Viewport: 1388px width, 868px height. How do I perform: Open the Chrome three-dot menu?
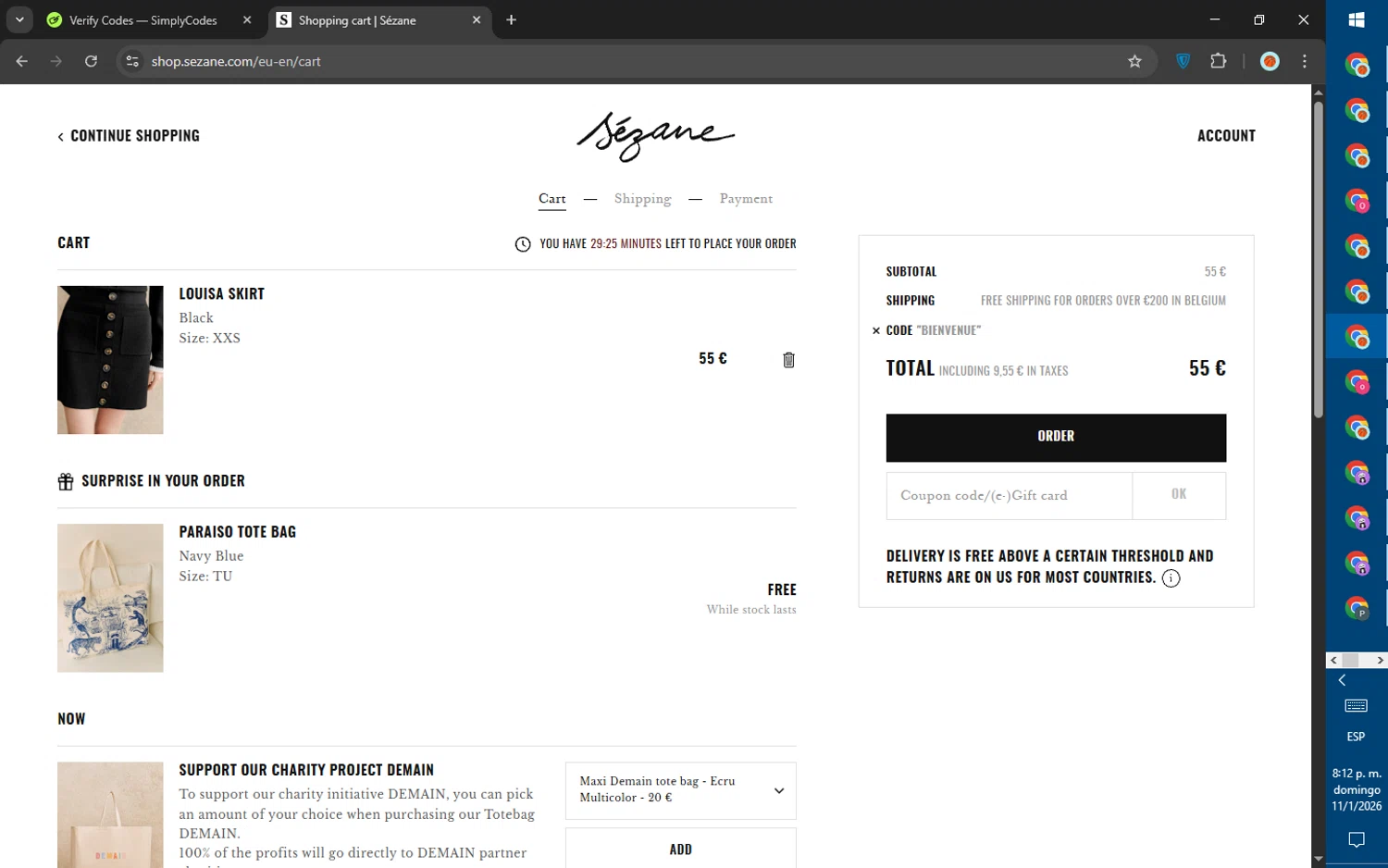click(1305, 61)
